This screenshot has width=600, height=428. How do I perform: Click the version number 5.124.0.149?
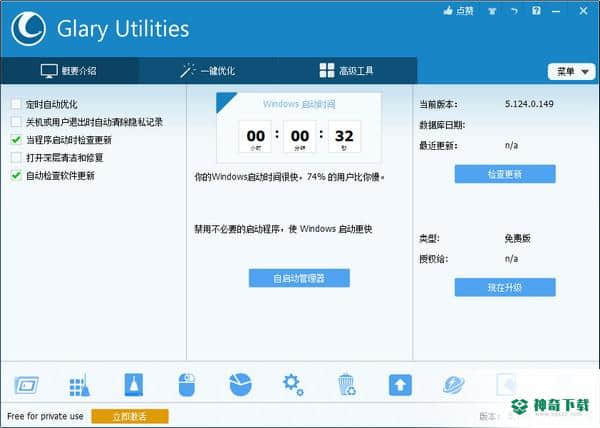[529, 104]
